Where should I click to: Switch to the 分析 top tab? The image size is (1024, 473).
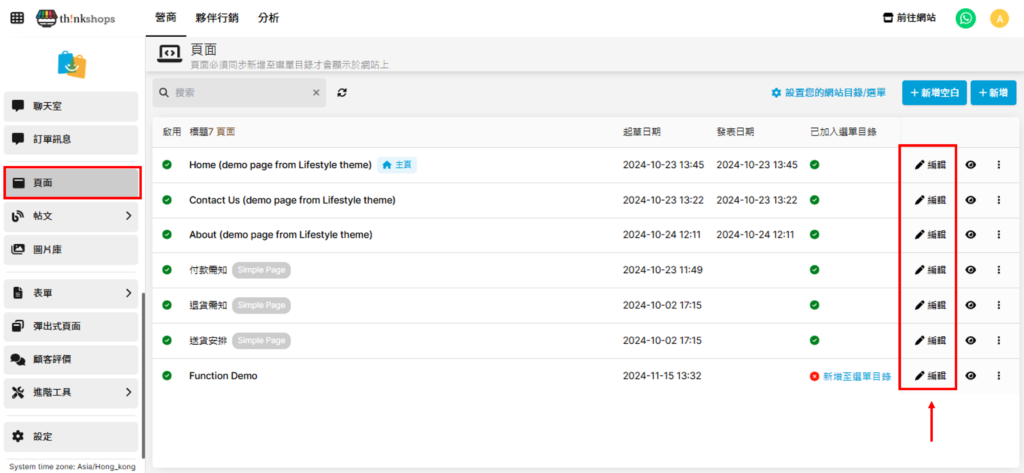pyautogui.click(x=268, y=18)
